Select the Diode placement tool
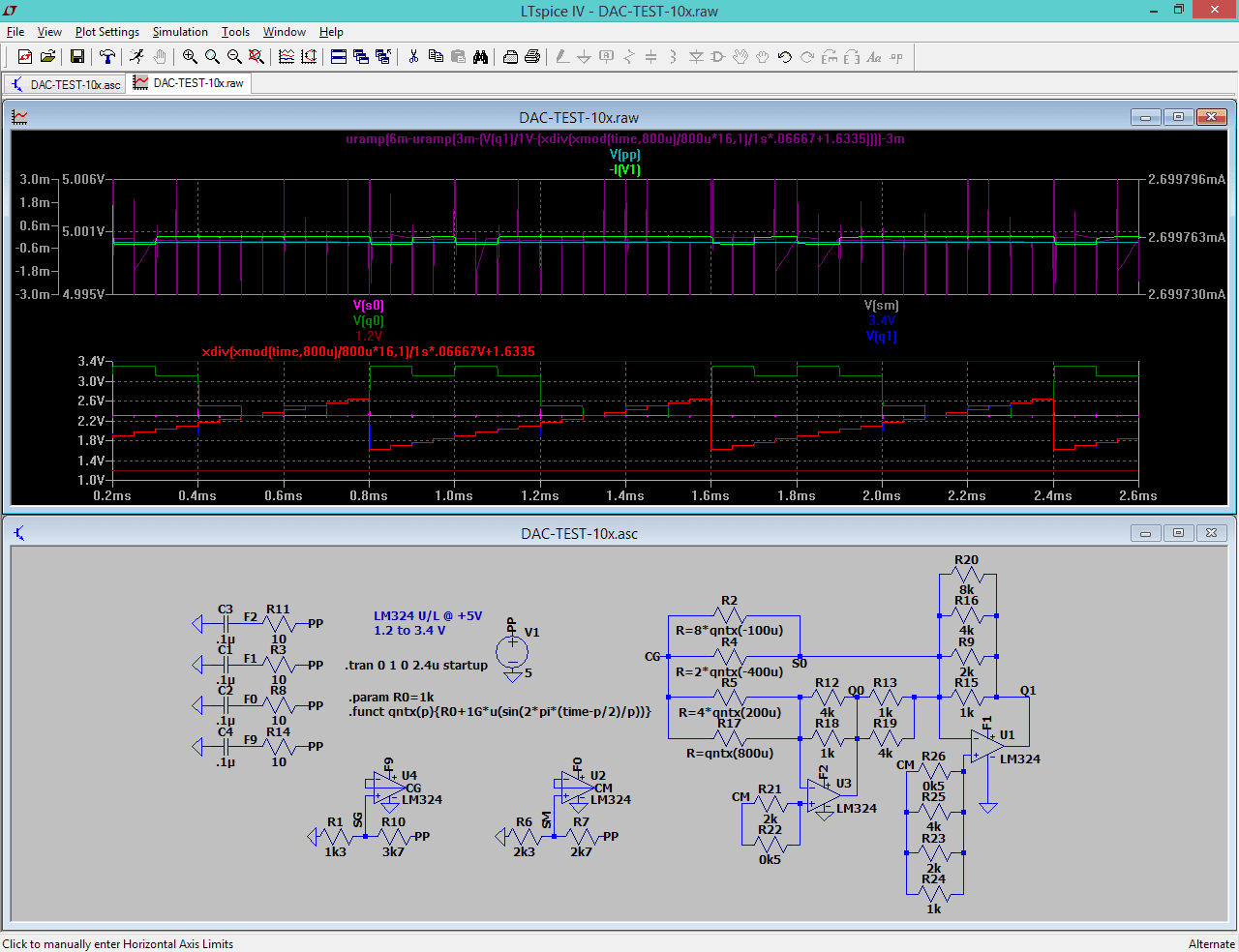This screenshot has width=1239, height=952. tap(696, 56)
